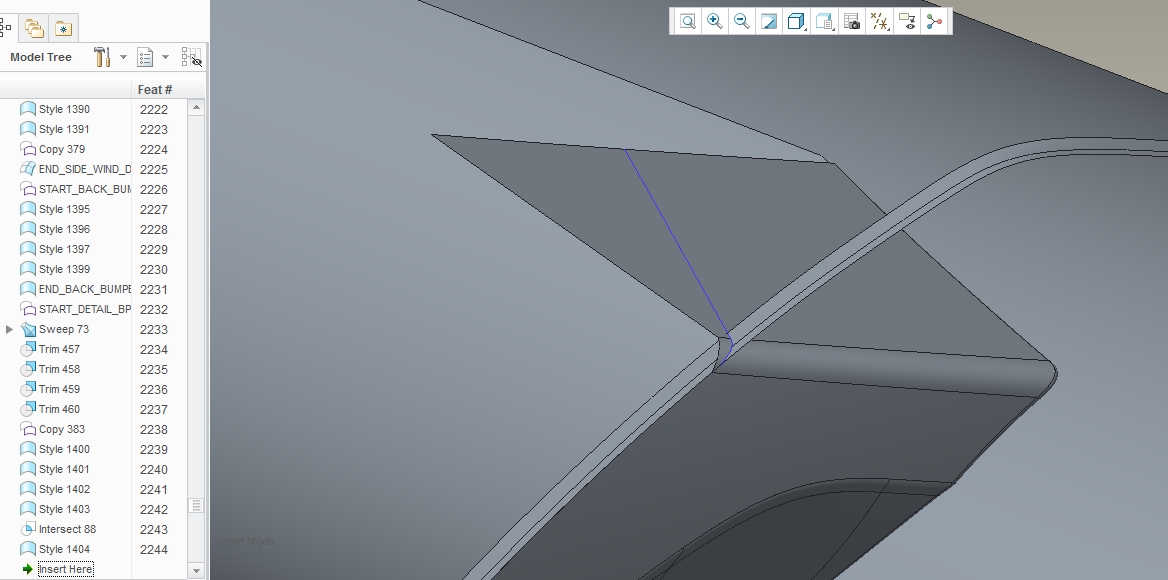Click feature number 2244
Screen dimensions: 1168x580
point(153,549)
